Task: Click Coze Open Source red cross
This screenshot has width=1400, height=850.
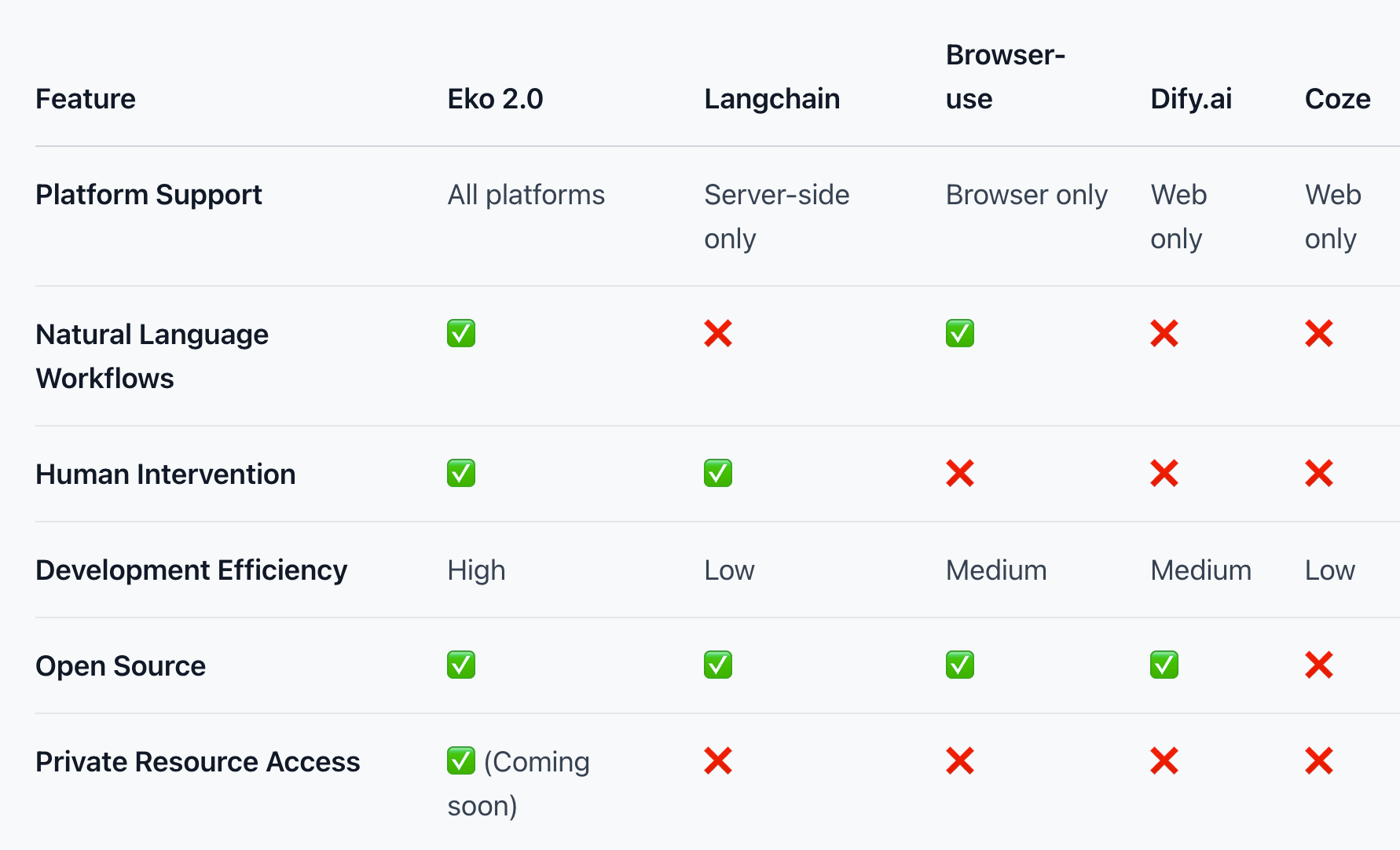Action: [x=1319, y=665]
